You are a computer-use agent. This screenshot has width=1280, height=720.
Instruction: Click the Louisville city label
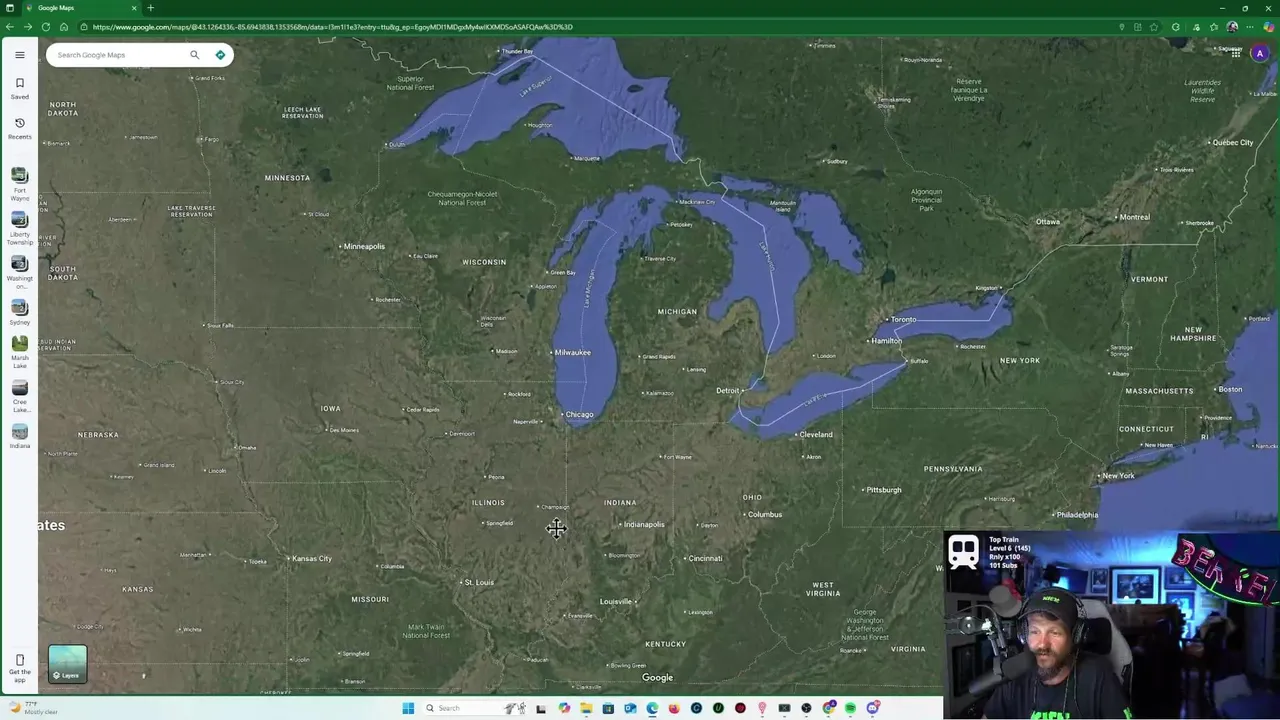point(616,602)
